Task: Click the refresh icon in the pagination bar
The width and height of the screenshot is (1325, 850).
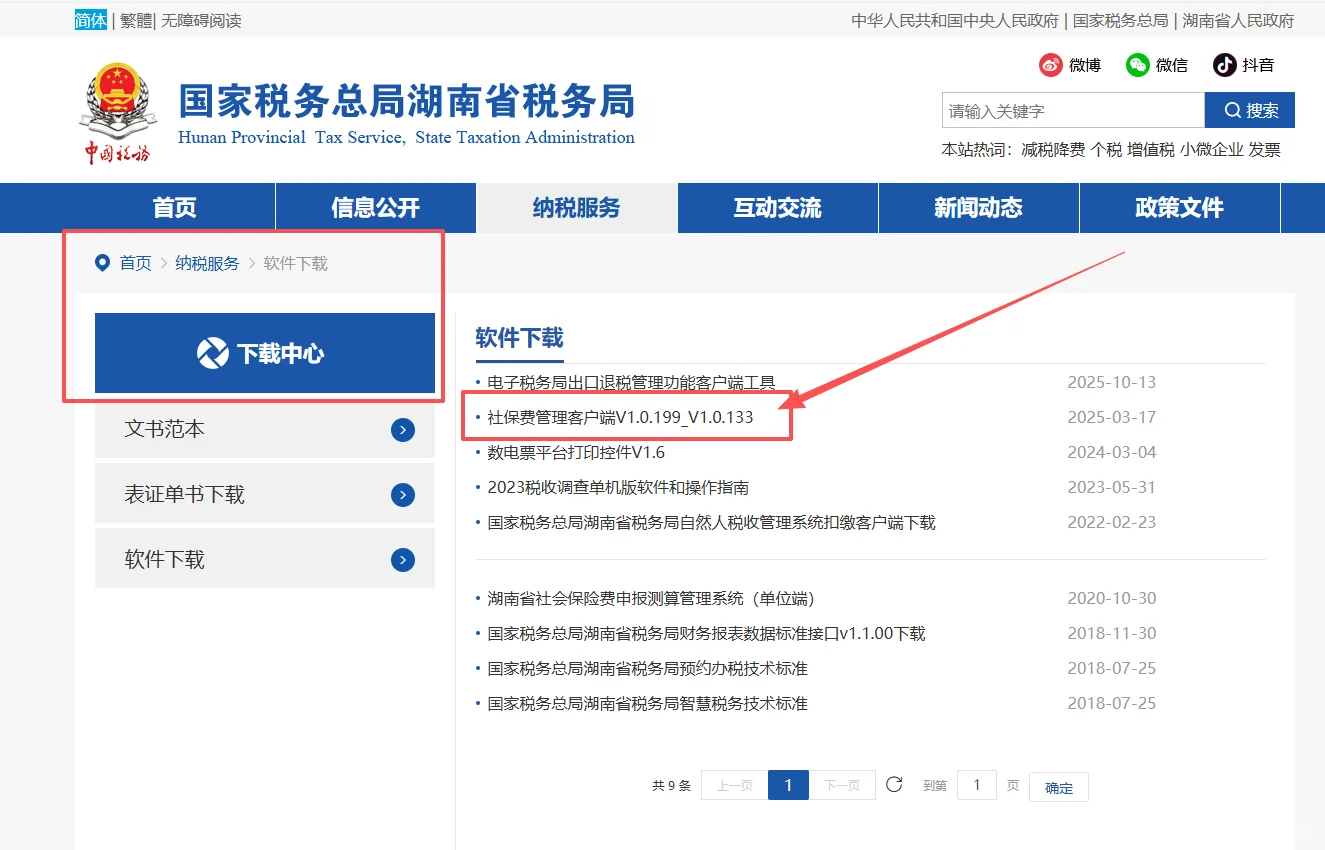Action: pyautogui.click(x=893, y=784)
